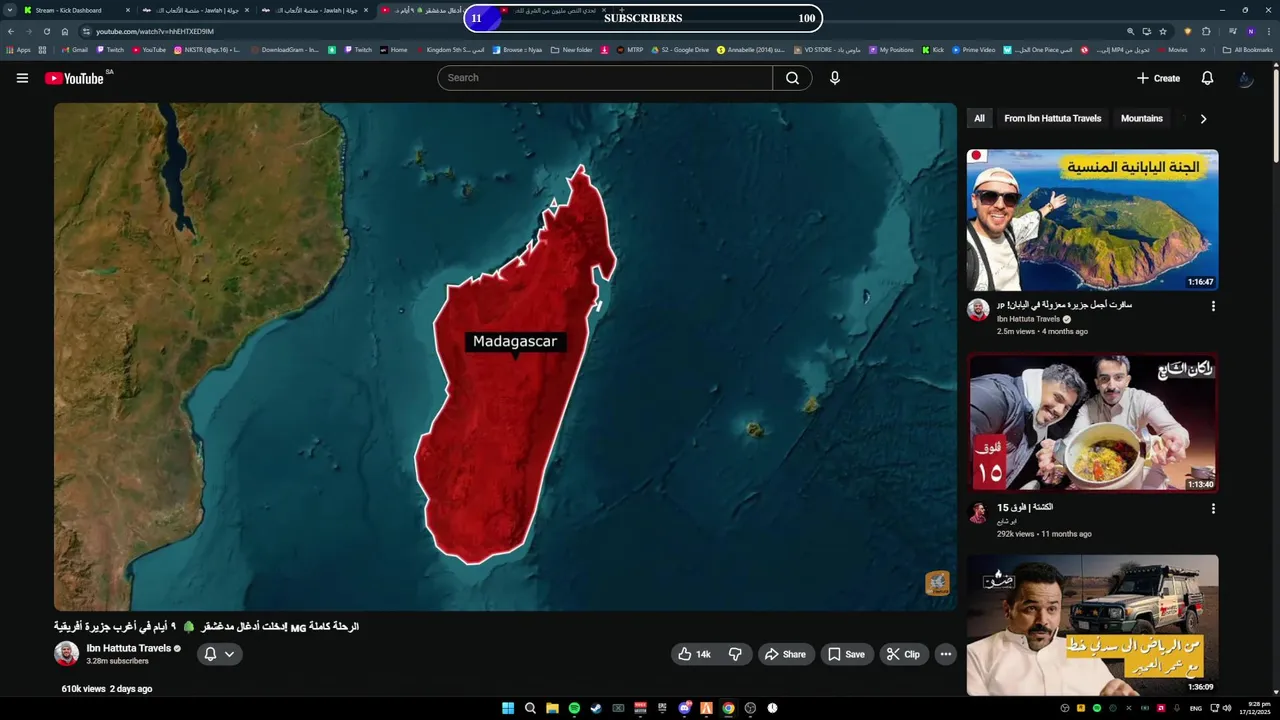The height and width of the screenshot is (720, 1280).
Task: Open the Chrome extensions puzzle icon
Action: click(1206, 31)
